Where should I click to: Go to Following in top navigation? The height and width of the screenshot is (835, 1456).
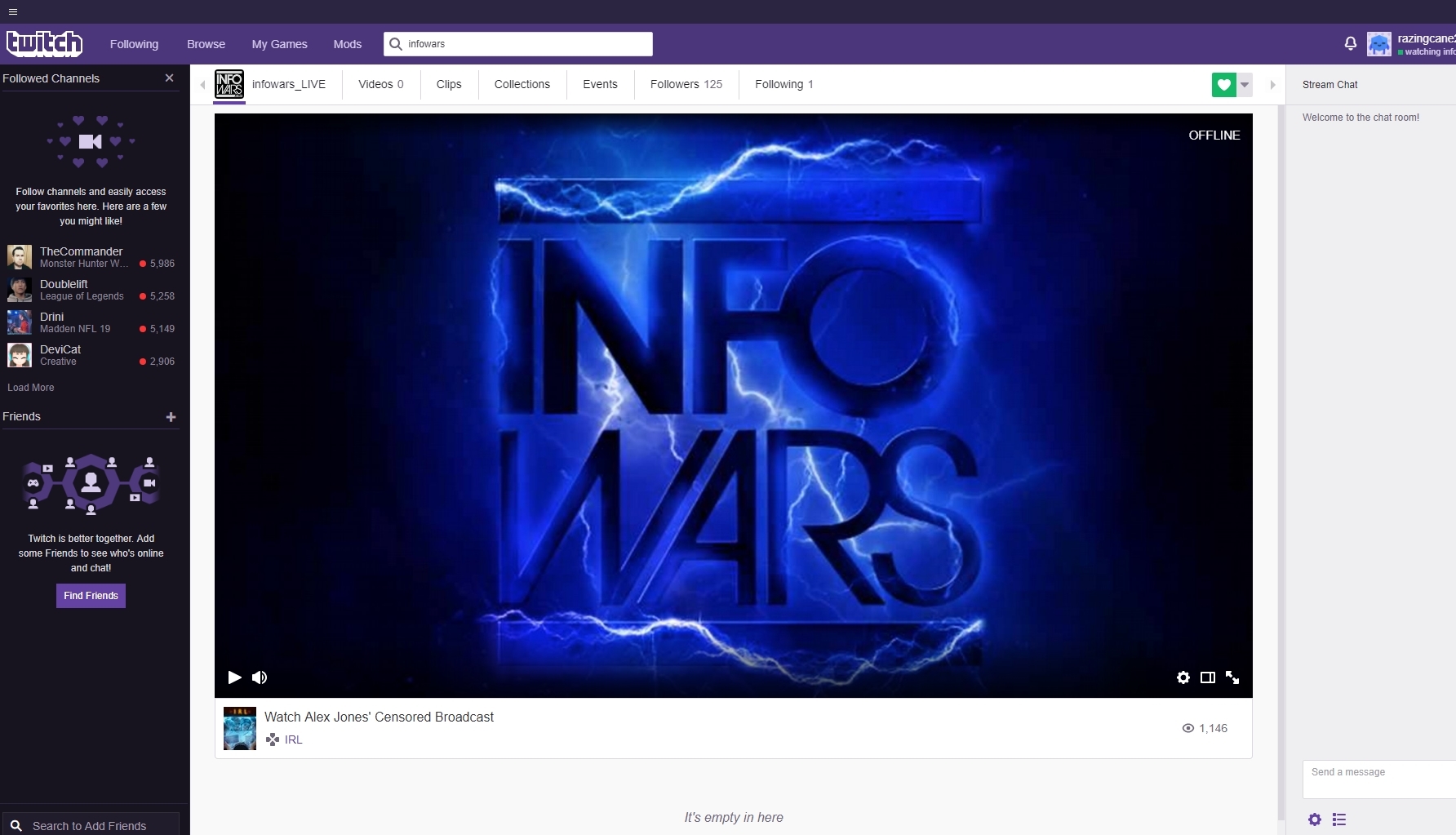click(x=135, y=44)
